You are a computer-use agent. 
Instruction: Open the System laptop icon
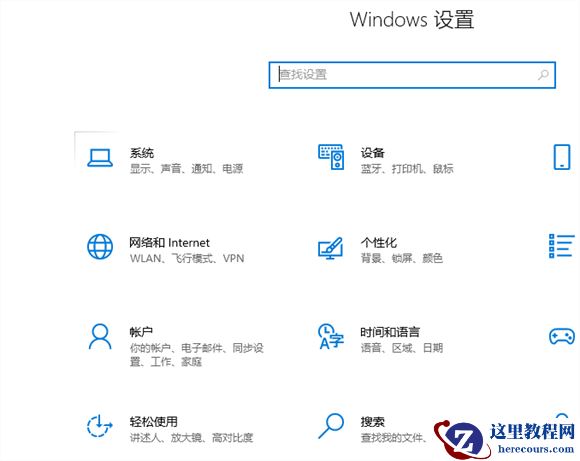[x=100, y=158]
